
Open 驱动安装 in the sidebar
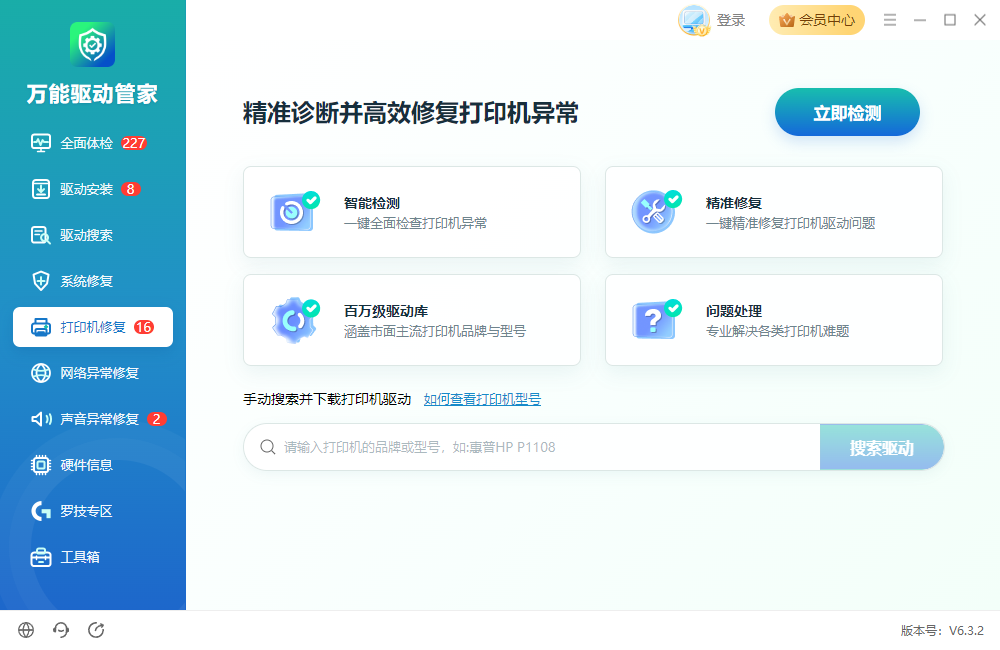[x=92, y=189]
